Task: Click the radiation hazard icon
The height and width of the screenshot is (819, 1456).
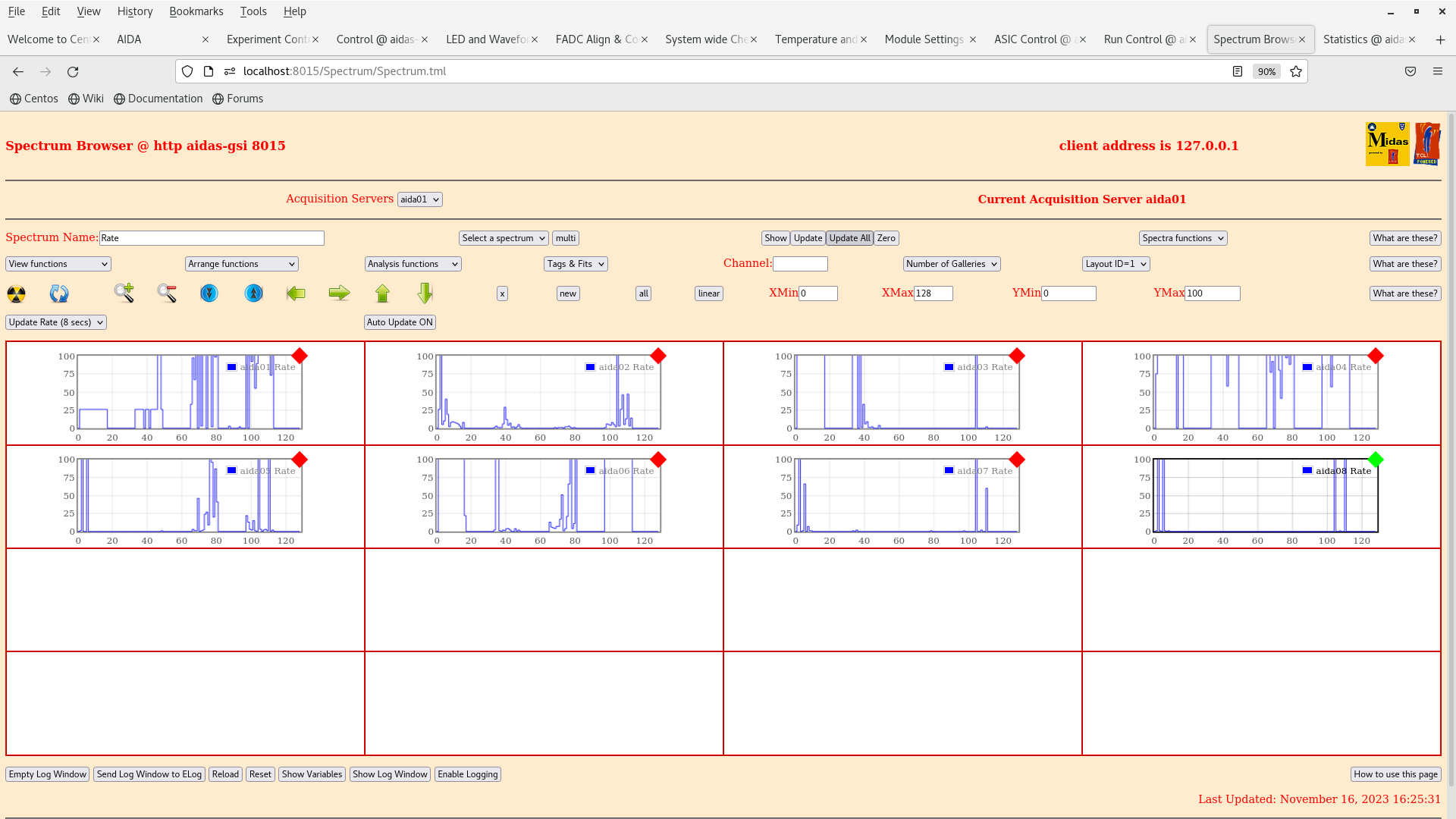Action: [16, 293]
